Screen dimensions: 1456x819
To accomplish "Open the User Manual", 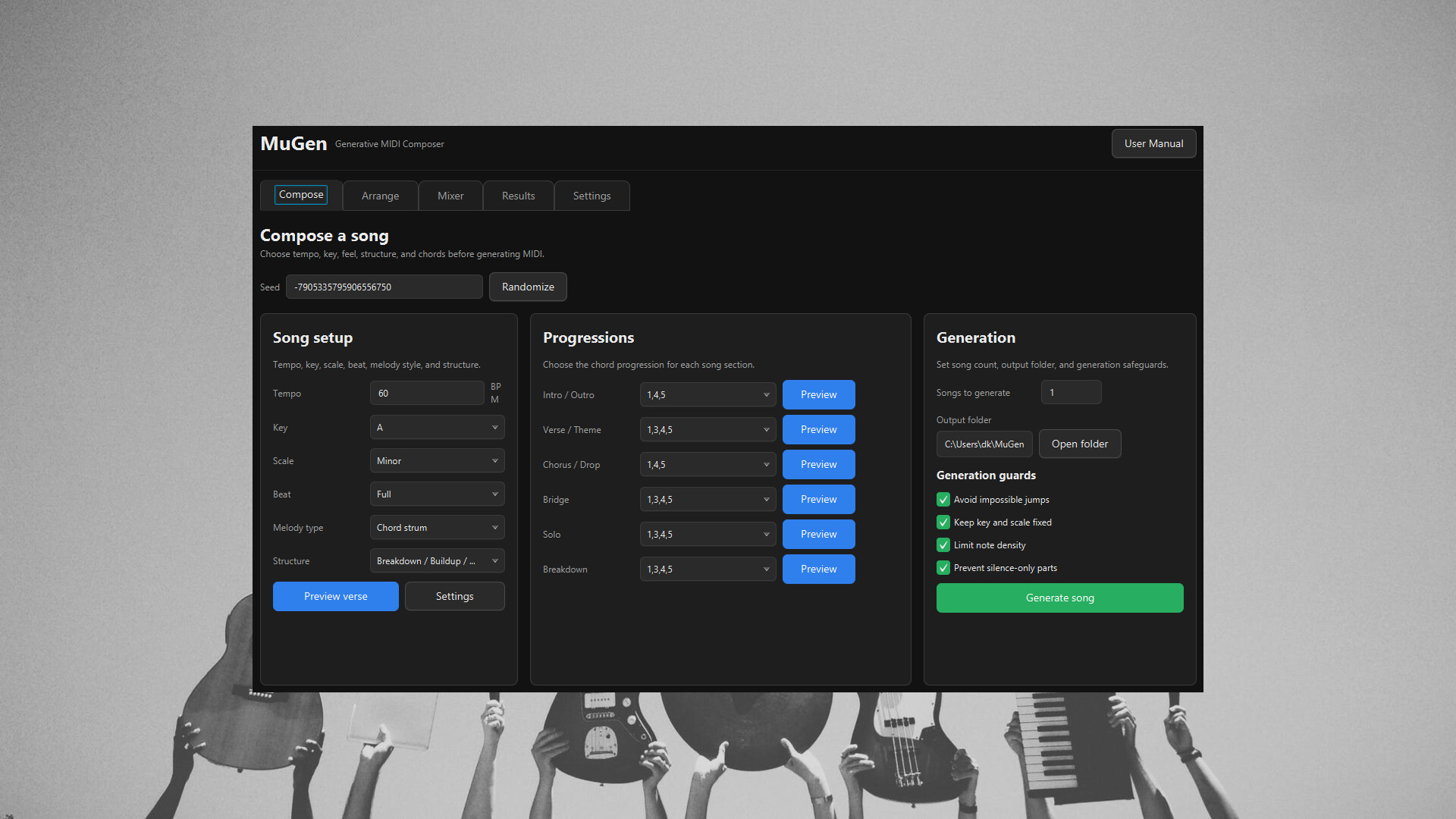I will click(x=1153, y=143).
